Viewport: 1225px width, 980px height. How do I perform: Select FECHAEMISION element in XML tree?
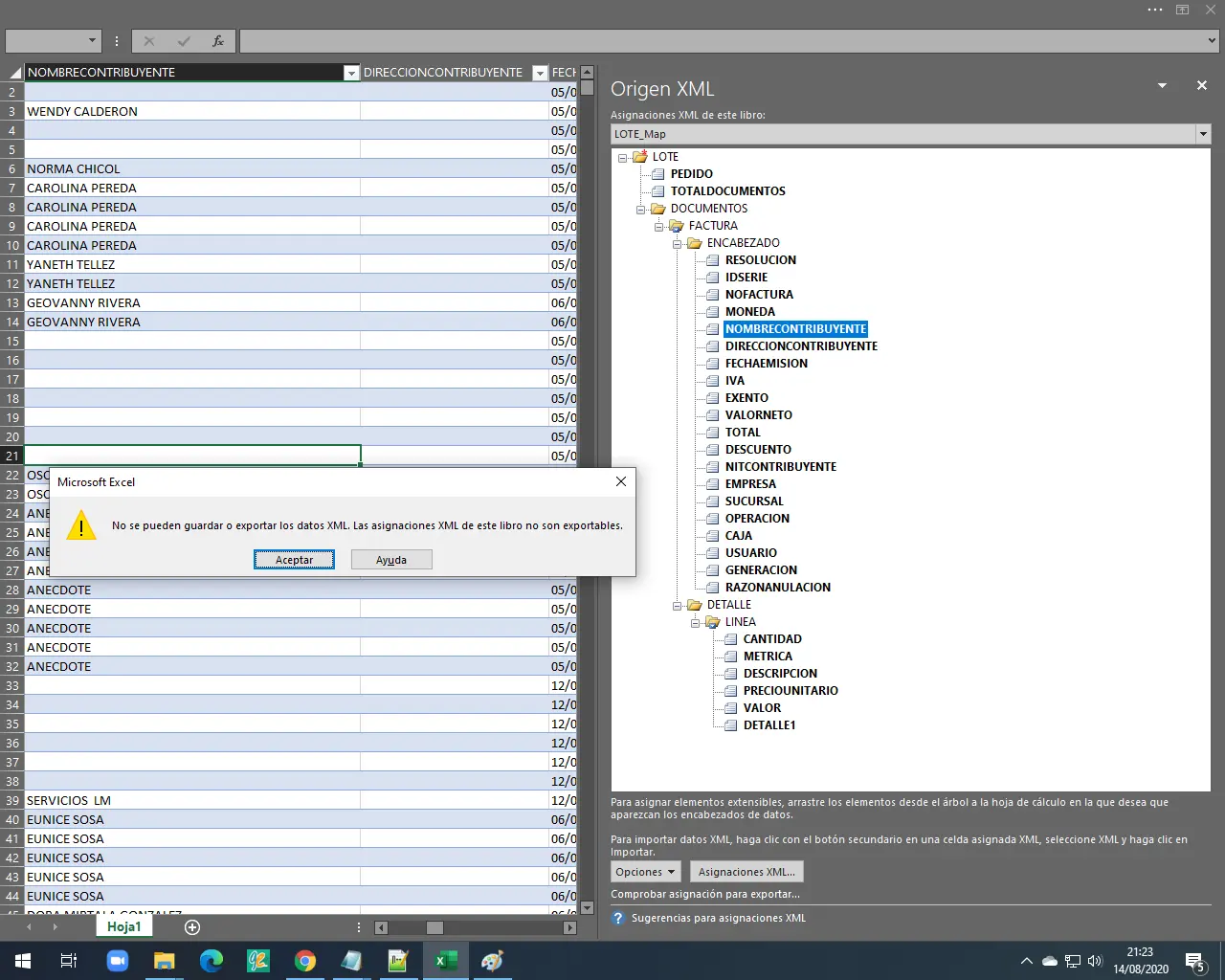[766, 364]
